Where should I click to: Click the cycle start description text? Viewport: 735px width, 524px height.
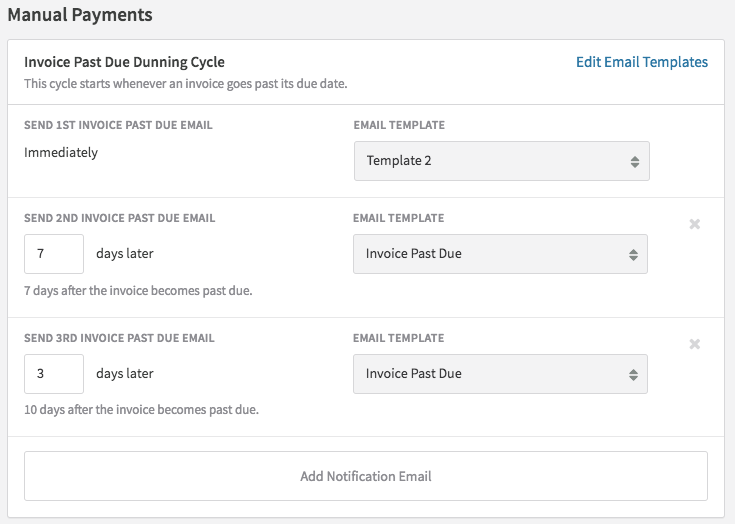[x=185, y=83]
